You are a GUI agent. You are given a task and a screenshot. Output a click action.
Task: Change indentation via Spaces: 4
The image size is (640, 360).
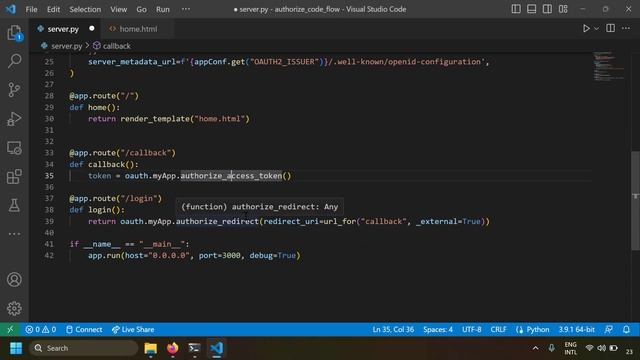[x=438, y=329]
